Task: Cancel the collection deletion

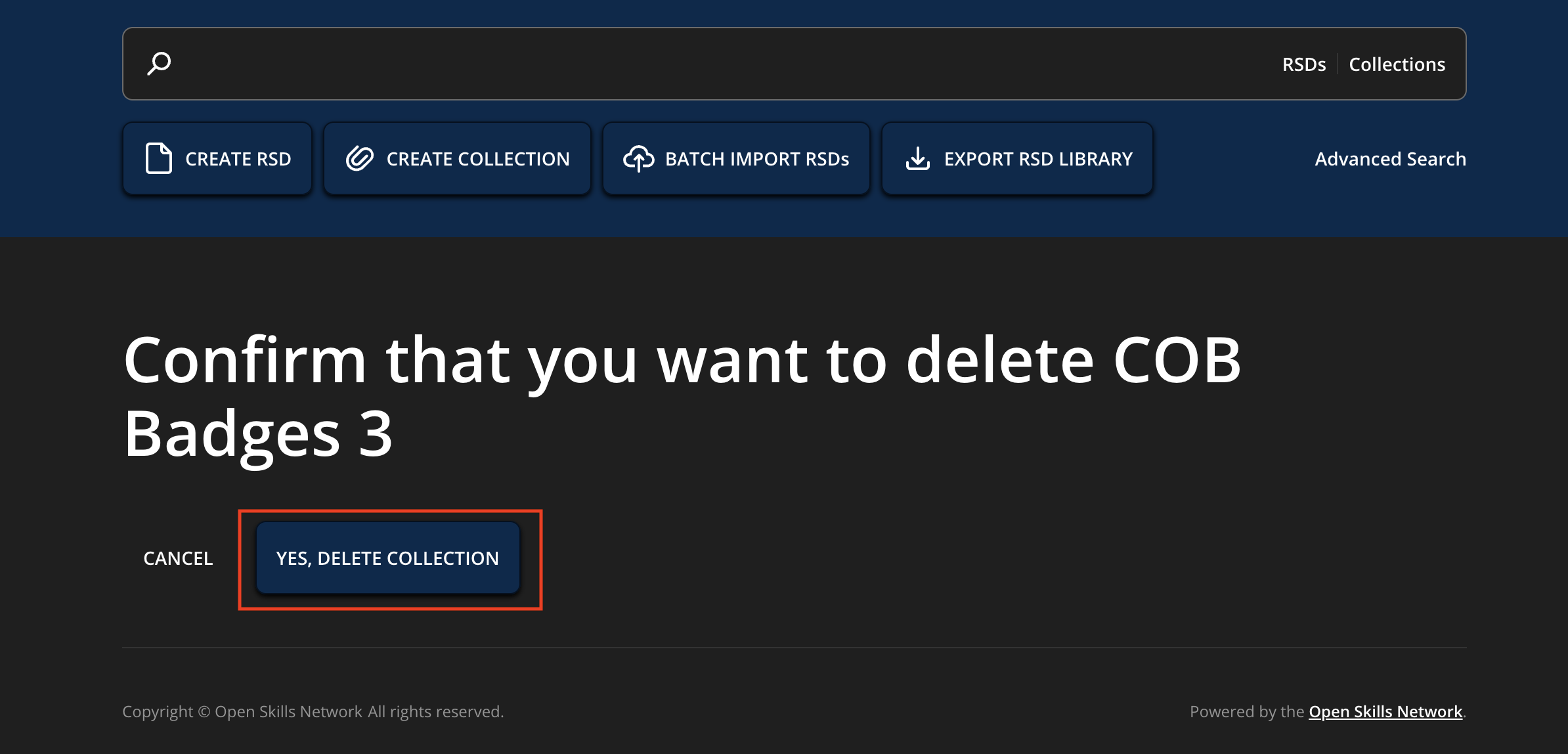Action: (x=178, y=558)
